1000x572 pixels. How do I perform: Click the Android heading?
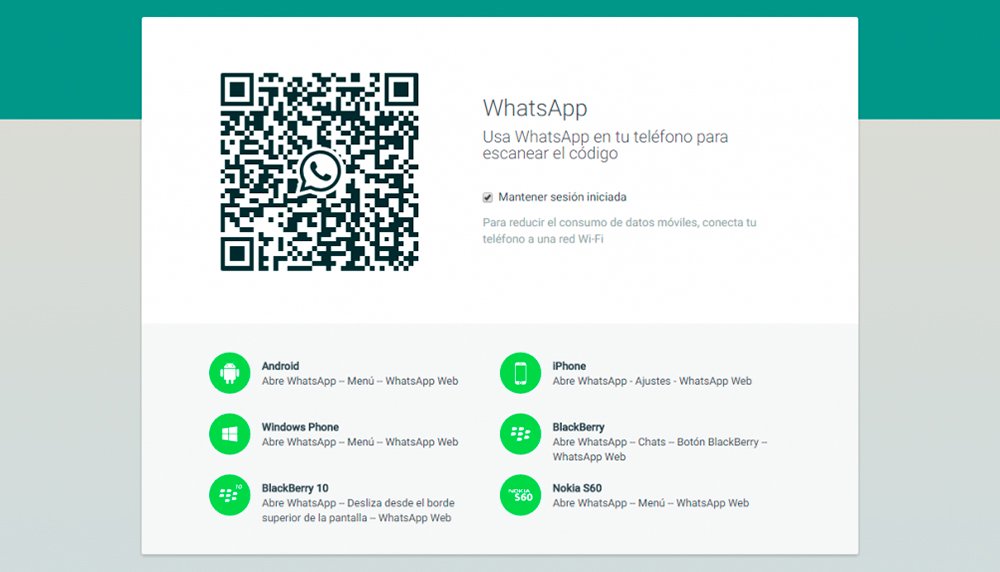[x=280, y=366]
